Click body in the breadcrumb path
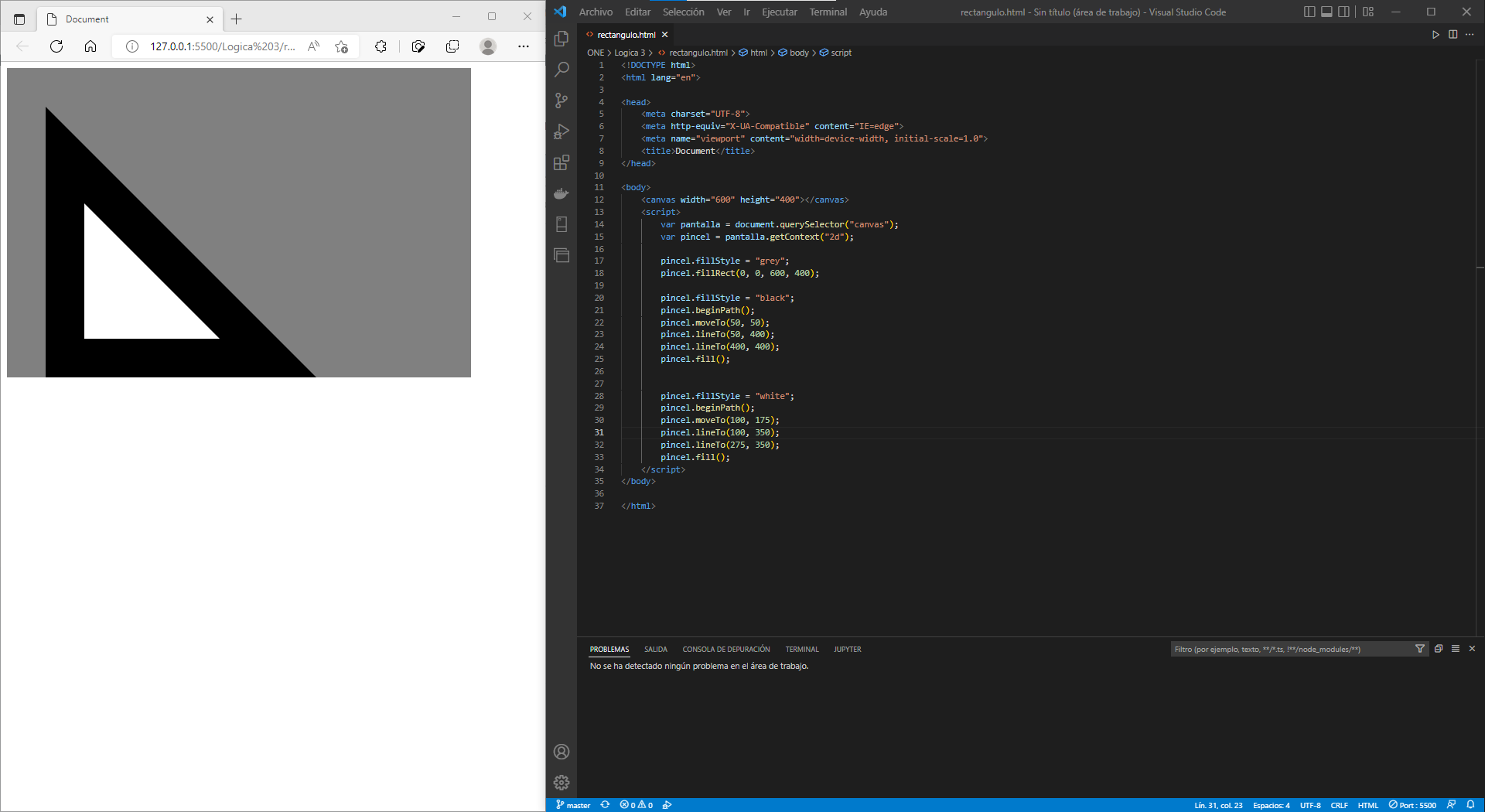The width and height of the screenshot is (1485, 812). 799,53
